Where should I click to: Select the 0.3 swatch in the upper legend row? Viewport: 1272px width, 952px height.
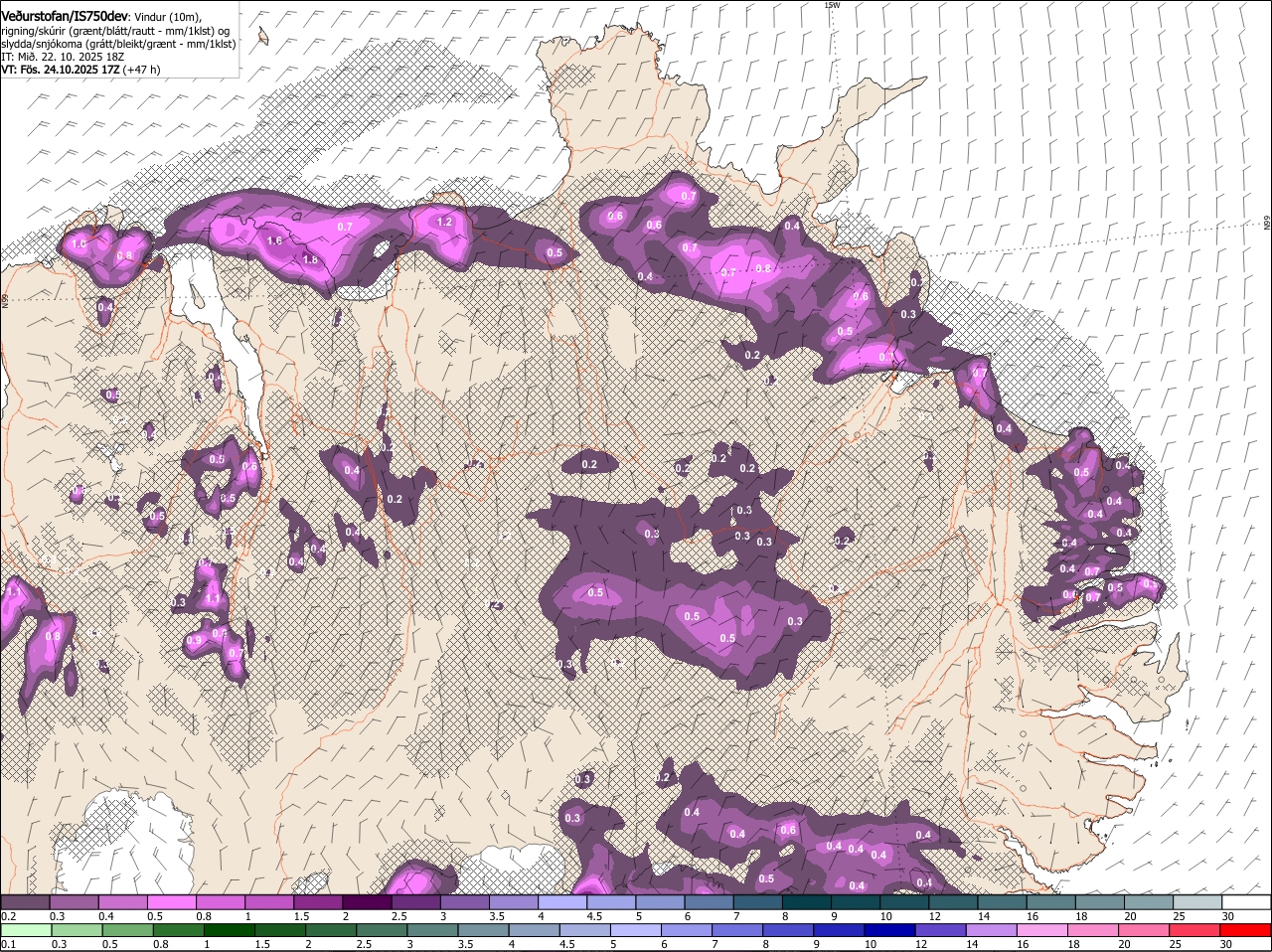click(x=74, y=902)
